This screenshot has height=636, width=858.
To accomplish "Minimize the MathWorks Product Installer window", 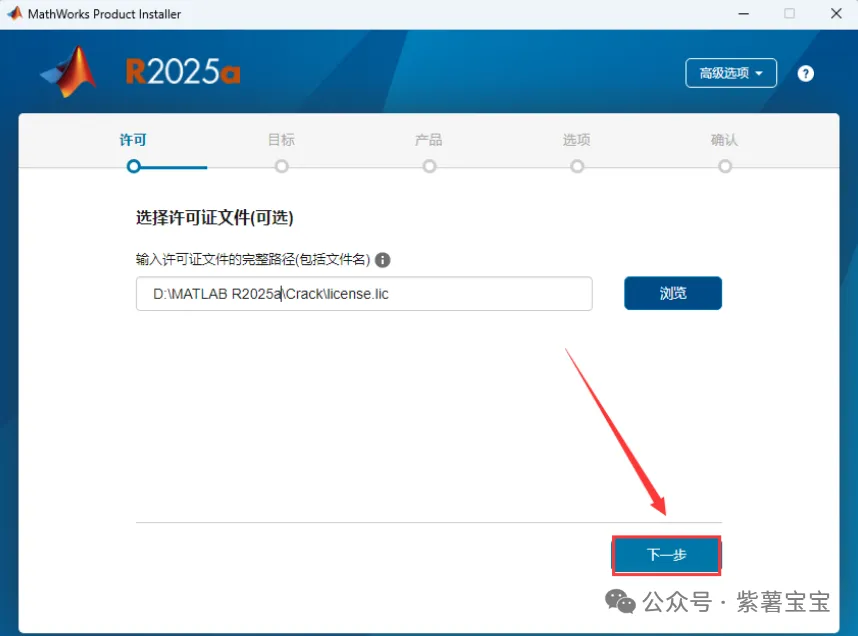I will [x=741, y=14].
